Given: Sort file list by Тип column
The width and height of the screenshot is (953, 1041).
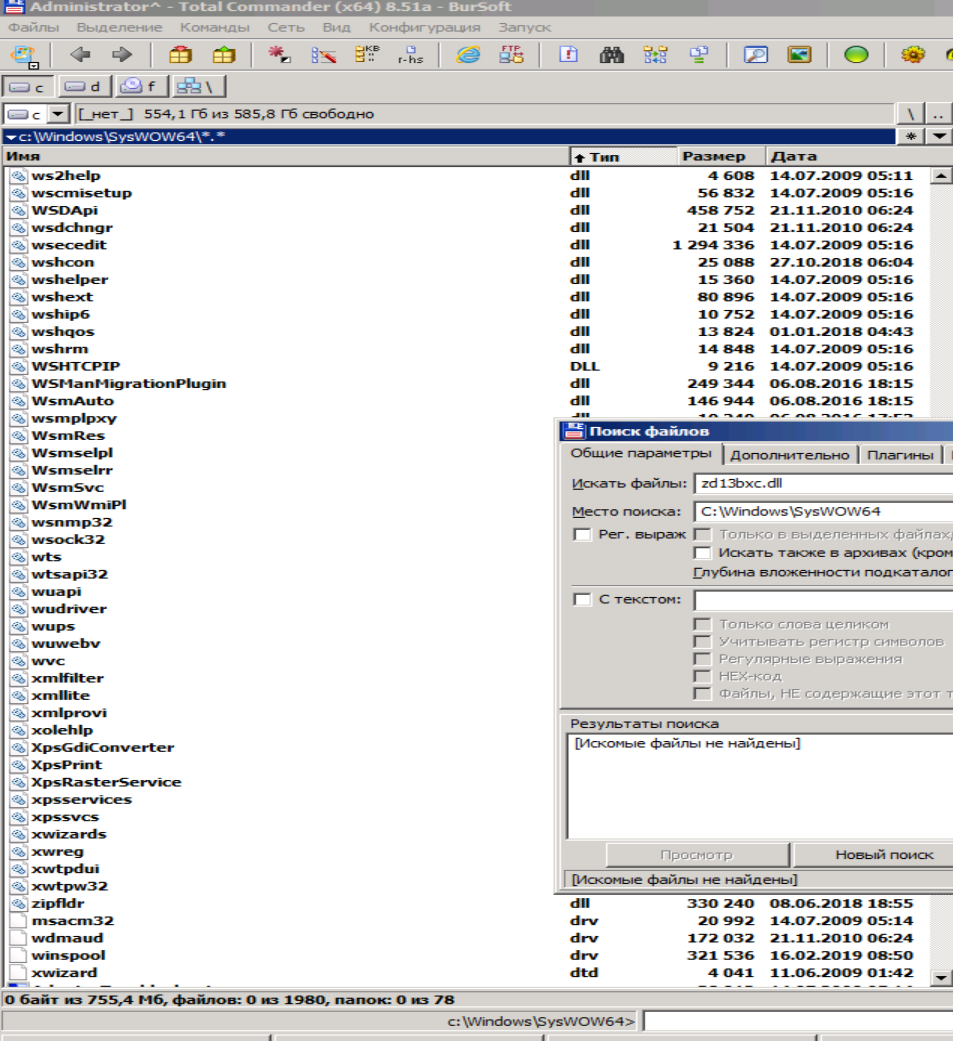Looking at the screenshot, I should click(622, 157).
